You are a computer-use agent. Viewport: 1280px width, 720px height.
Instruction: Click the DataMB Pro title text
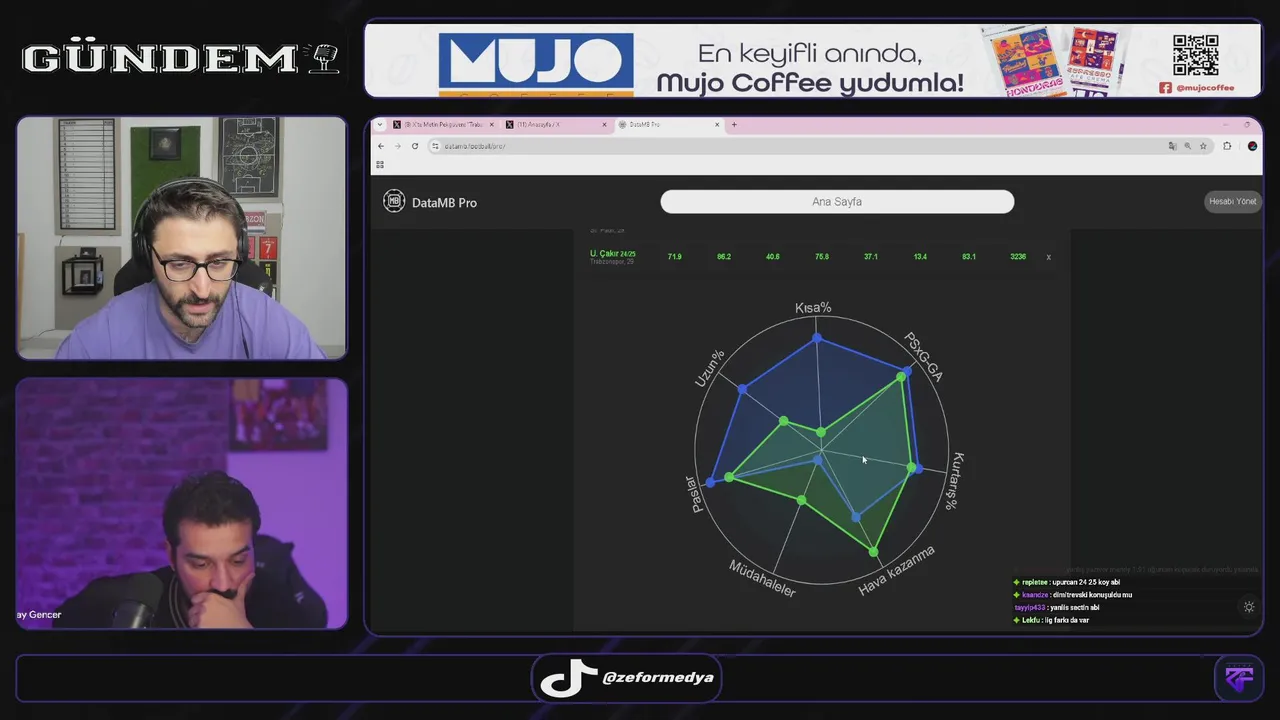pyautogui.click(x=444, y=202)
